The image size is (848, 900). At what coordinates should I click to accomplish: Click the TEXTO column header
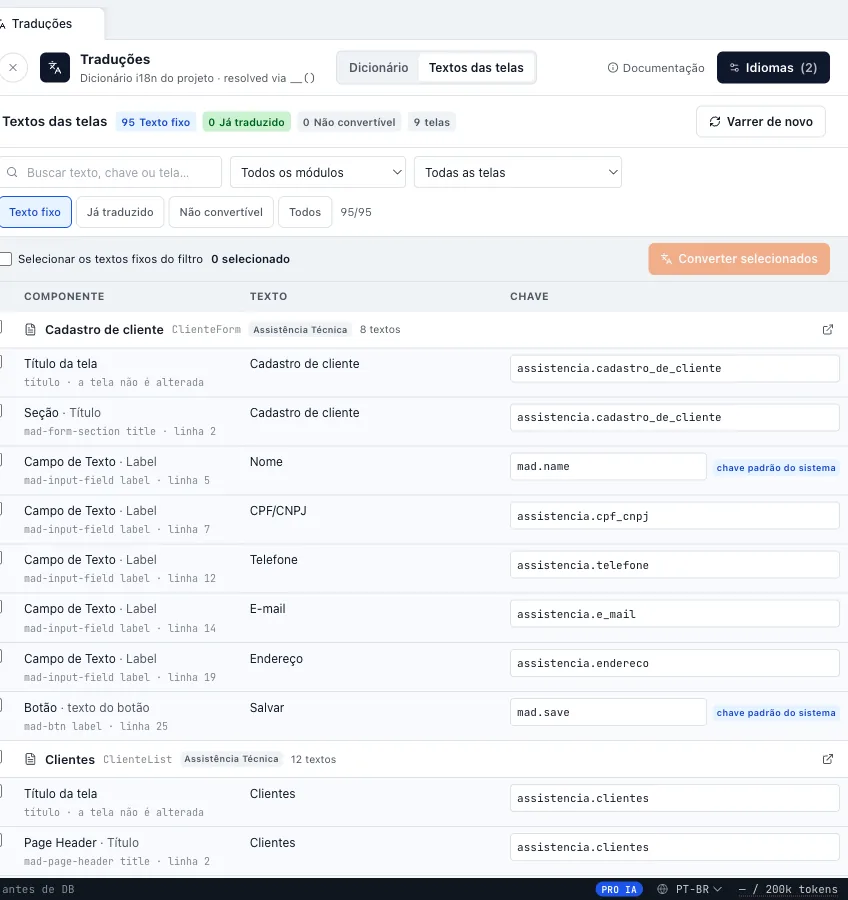click(268, 296)
